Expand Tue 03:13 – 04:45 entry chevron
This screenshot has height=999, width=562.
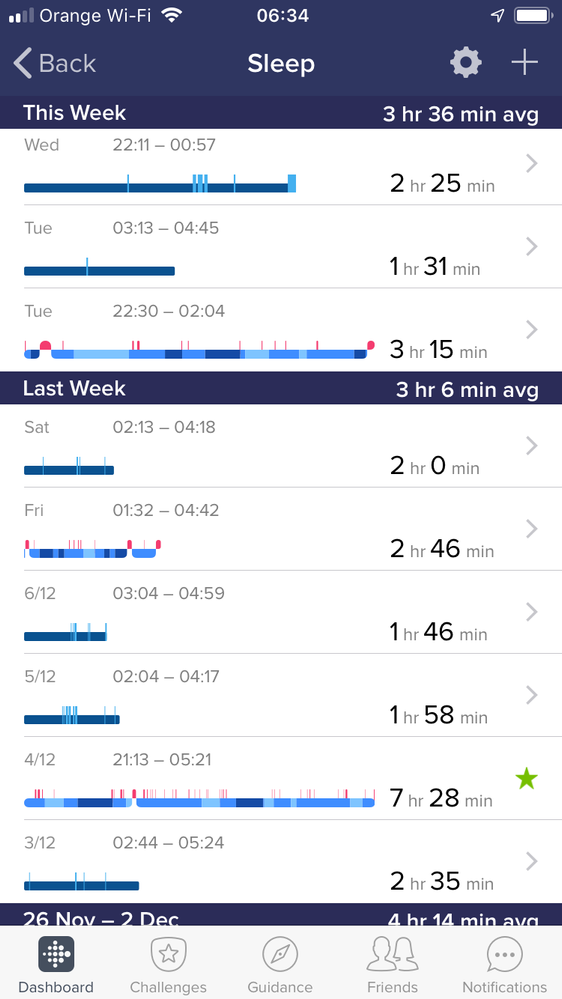point(532,247)
